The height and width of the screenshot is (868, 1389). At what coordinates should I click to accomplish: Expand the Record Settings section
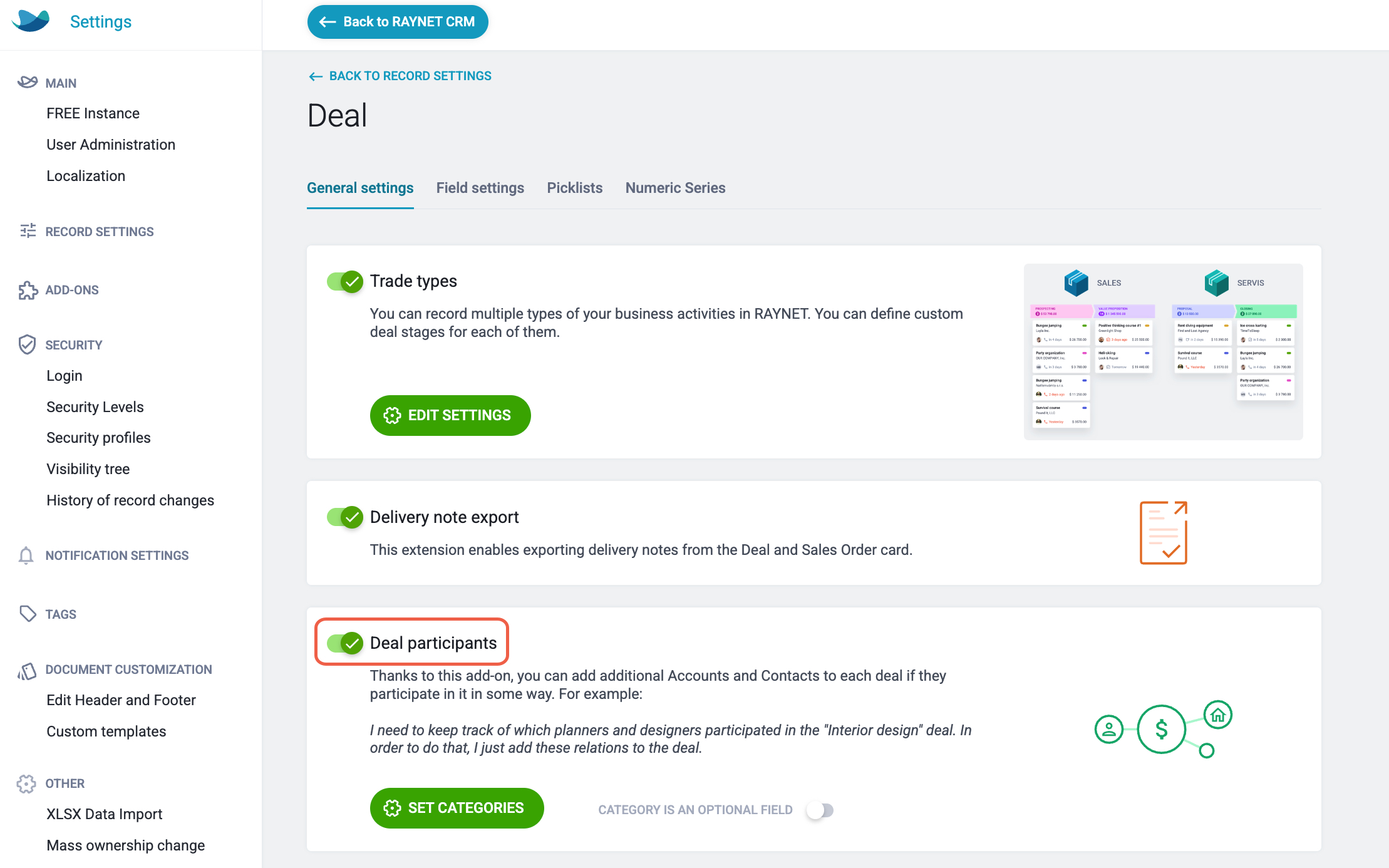[x=100, y=232]
